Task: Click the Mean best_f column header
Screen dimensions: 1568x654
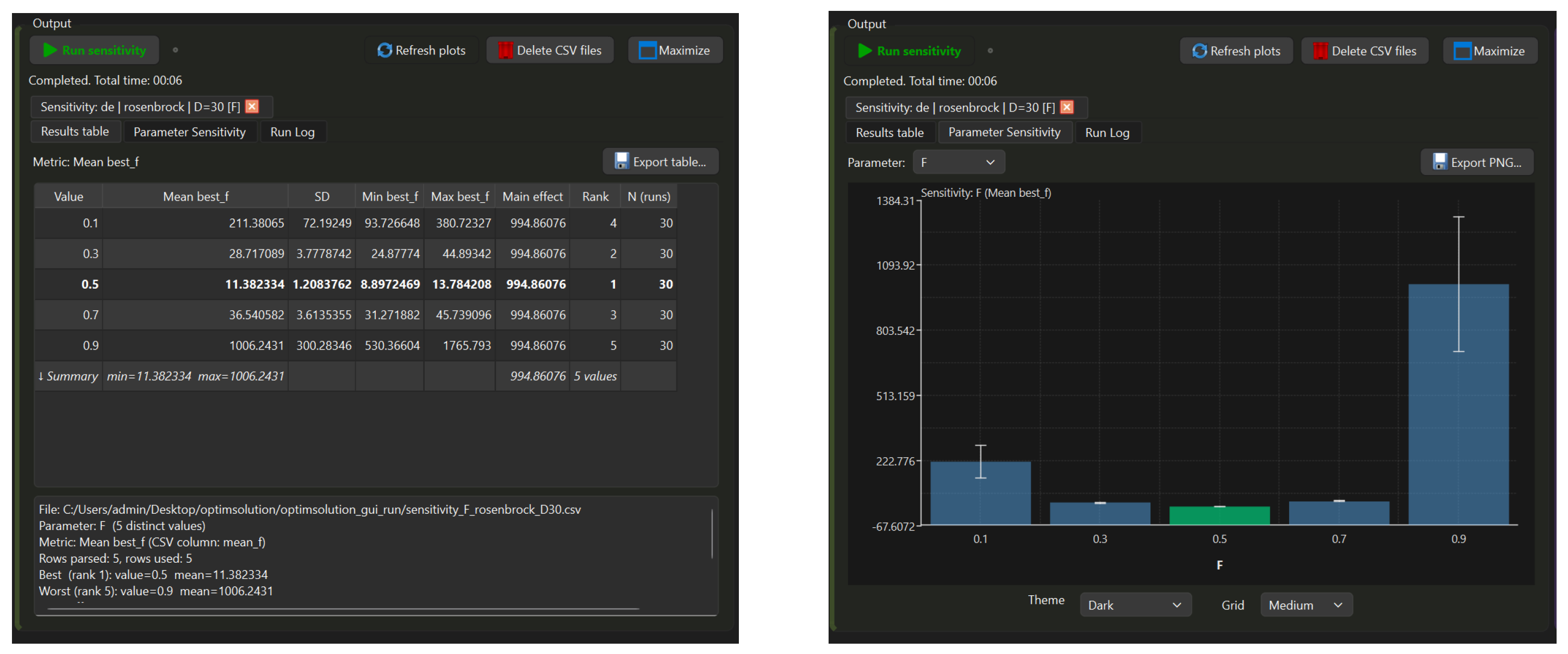Action: [x=195, y=196]
